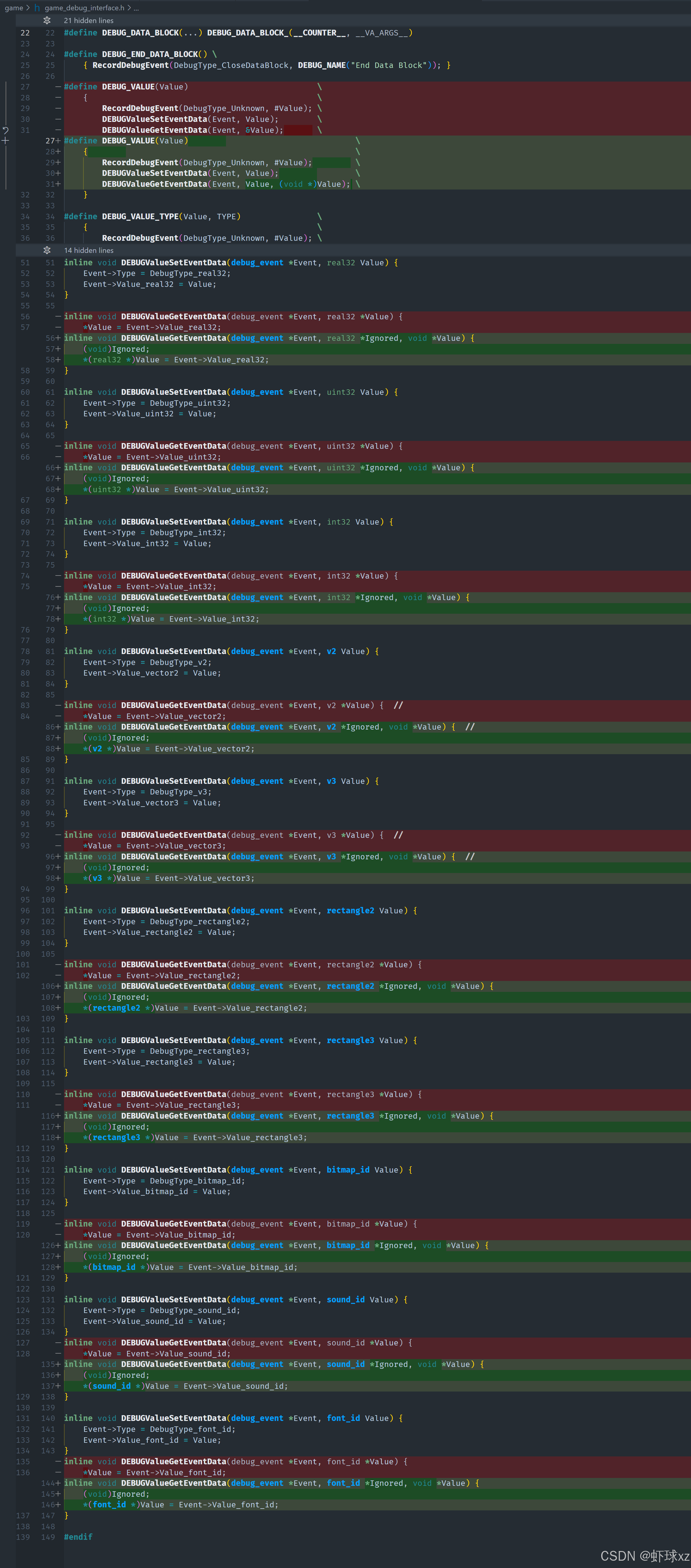Click 'Event->Value_font_id = Value;' assignment line

click(x=152, y=1440)
